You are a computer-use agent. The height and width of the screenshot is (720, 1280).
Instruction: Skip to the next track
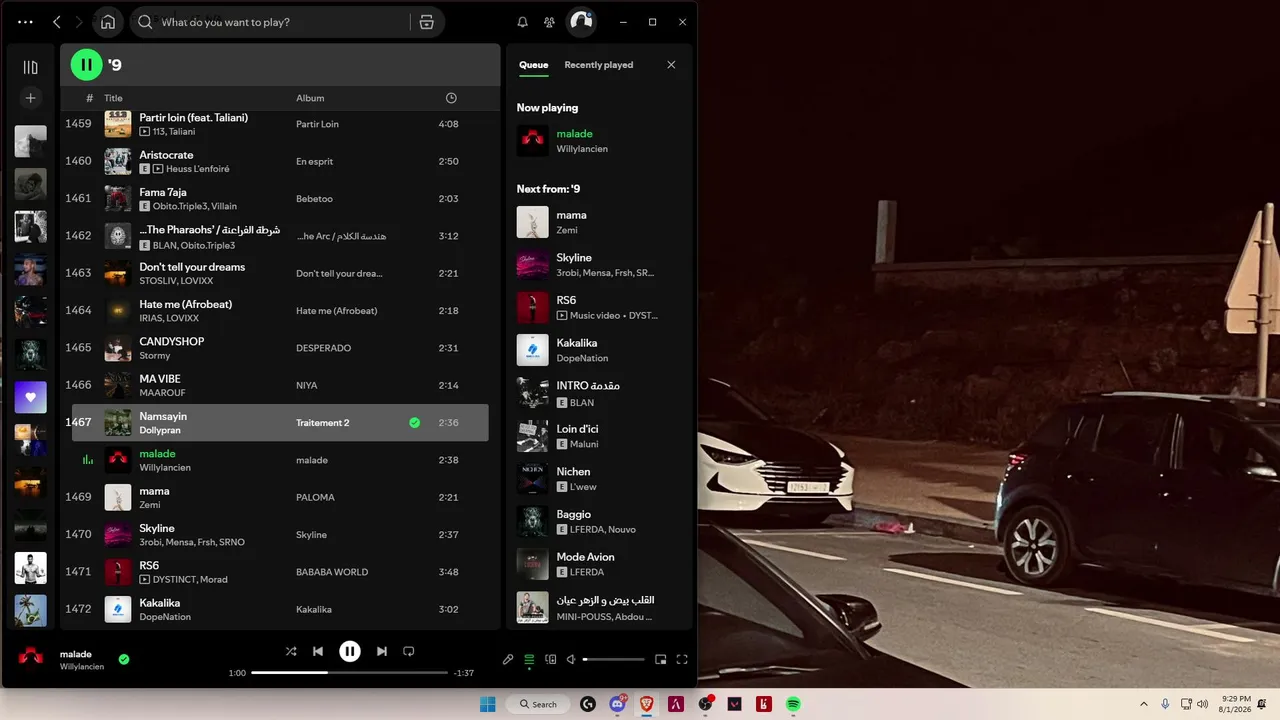click(382, 651)
